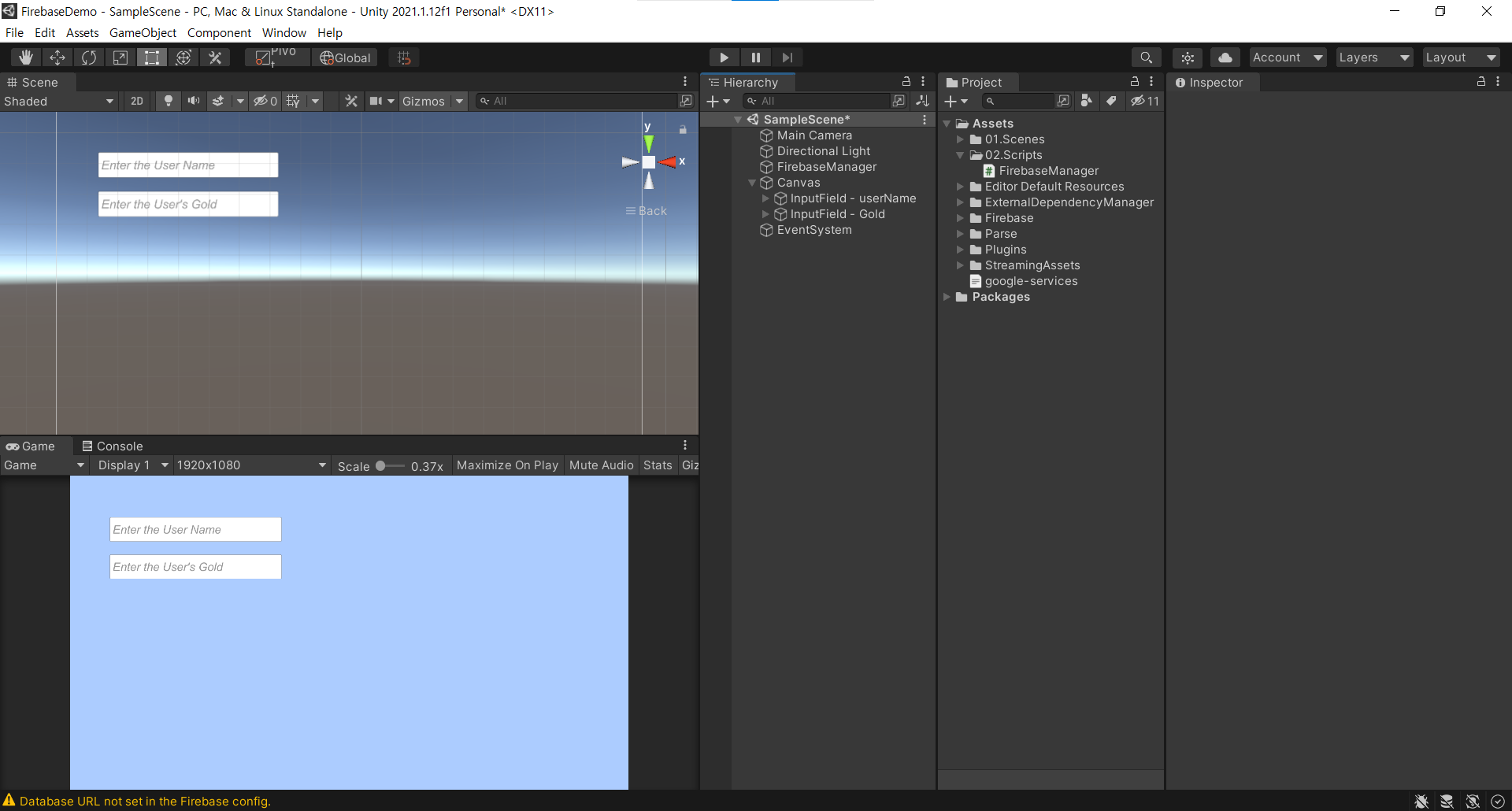Select the Transform tool
This screenshot has height=811, width=1512.
pyautogui.click(x=183, y=57)
